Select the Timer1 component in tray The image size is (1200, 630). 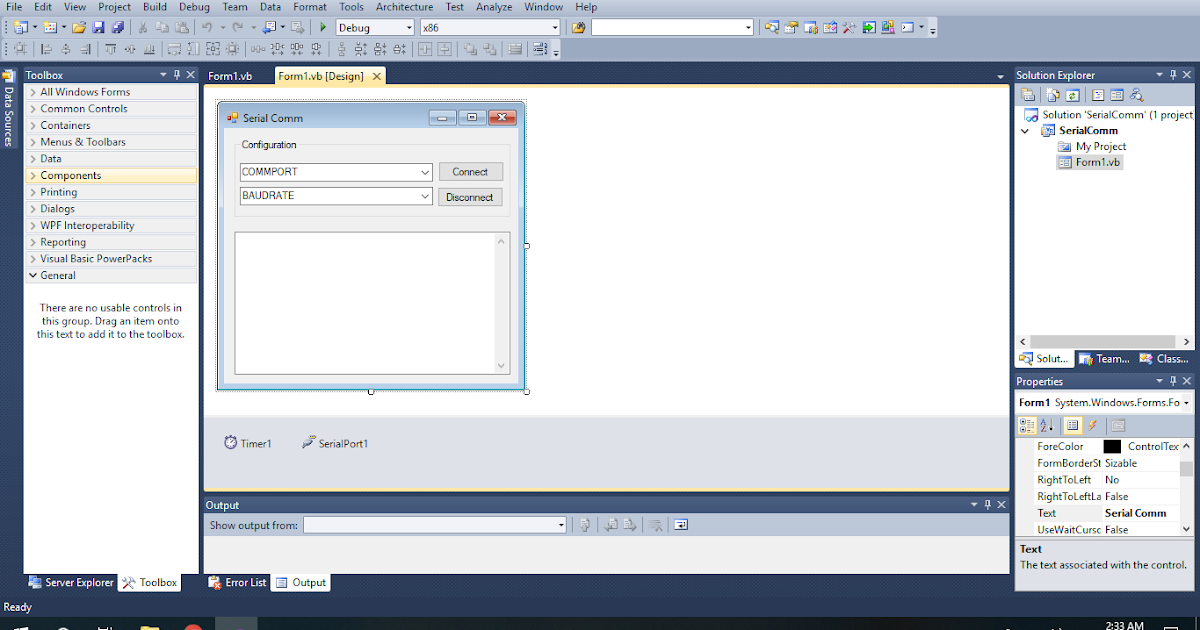[248, 443]
